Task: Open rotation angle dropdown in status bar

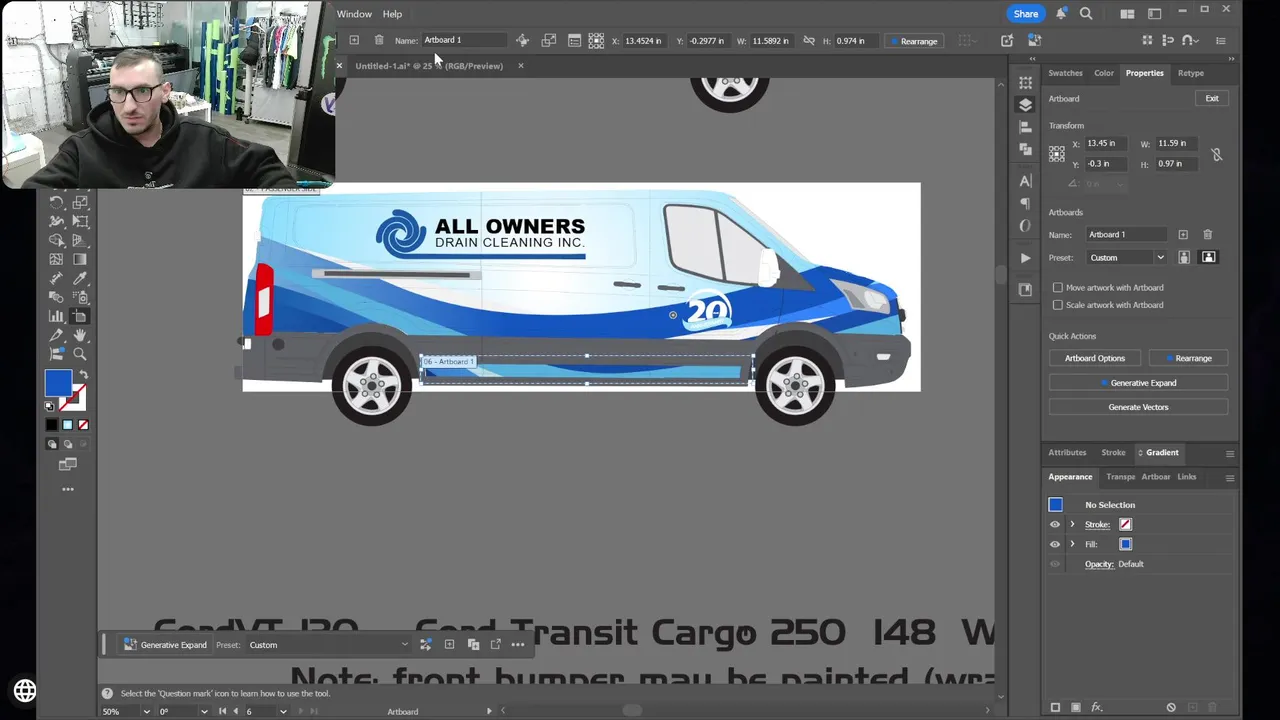Action: coord(204,711)
